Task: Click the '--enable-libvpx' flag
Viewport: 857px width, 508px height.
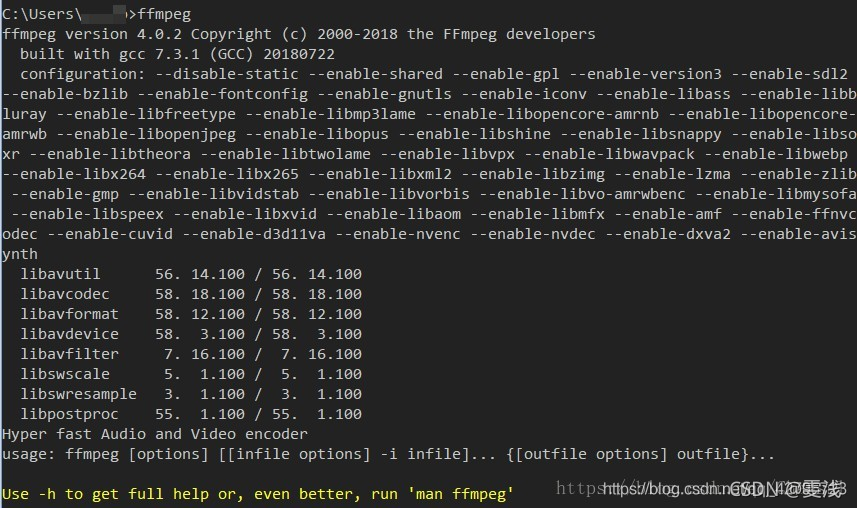Action: pyautogui.click(x=447, y=154)
